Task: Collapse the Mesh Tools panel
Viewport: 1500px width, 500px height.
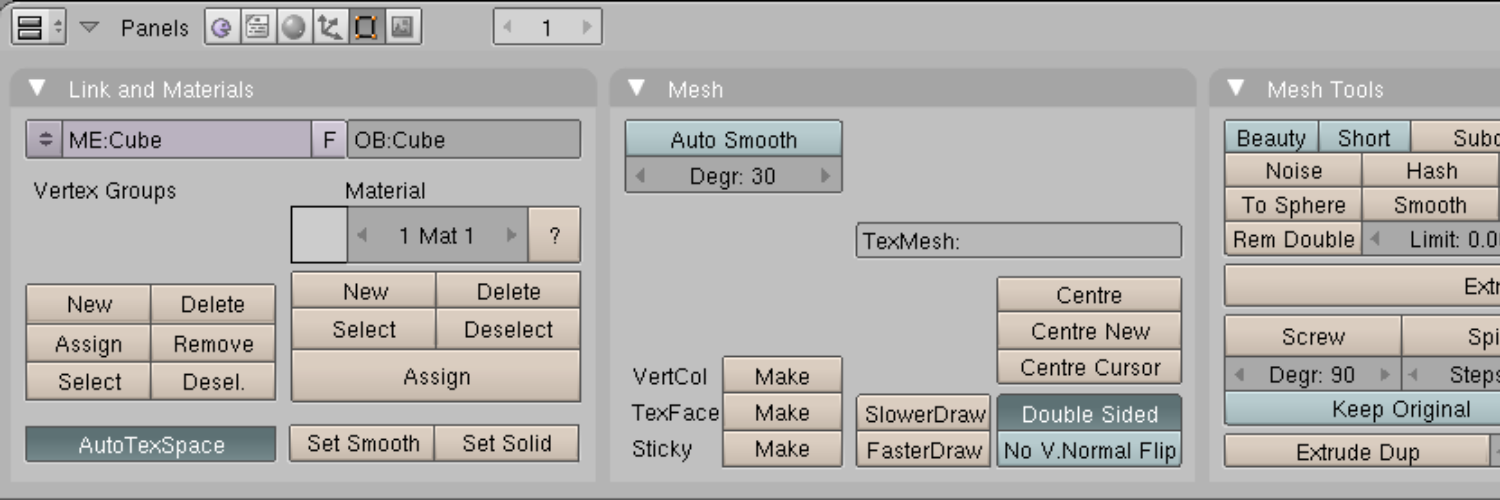Action: point(1236,89)
